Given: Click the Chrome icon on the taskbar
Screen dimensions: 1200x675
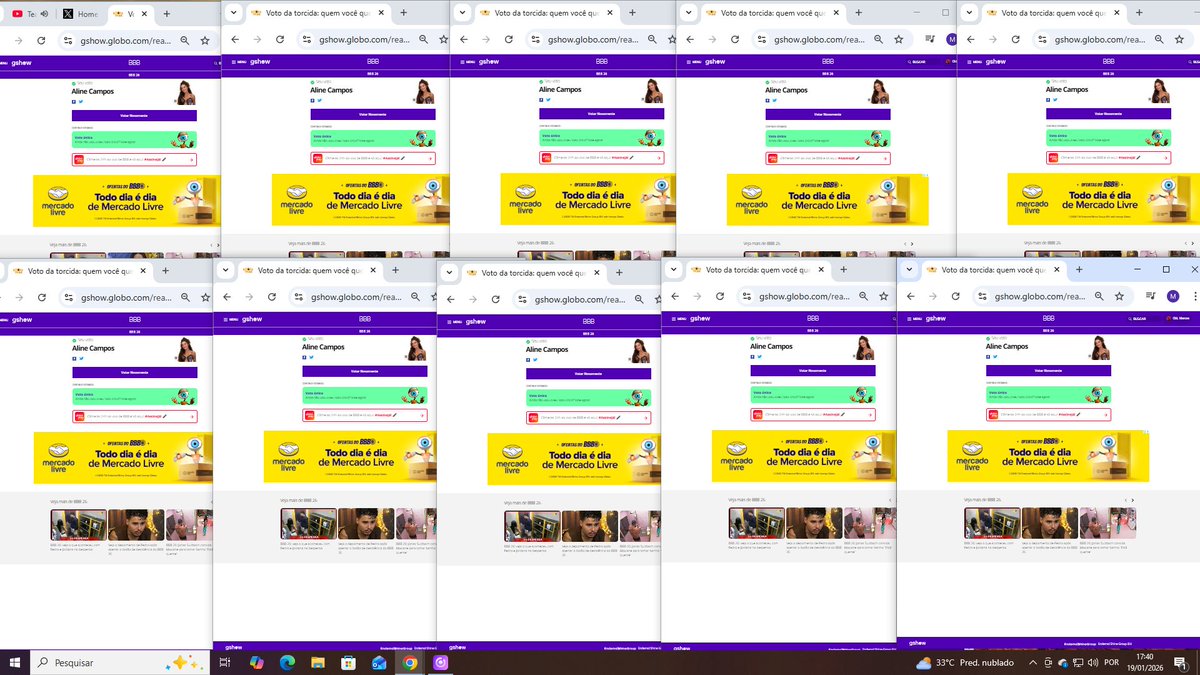Looking at the screenshot, I should click(410, 662).
